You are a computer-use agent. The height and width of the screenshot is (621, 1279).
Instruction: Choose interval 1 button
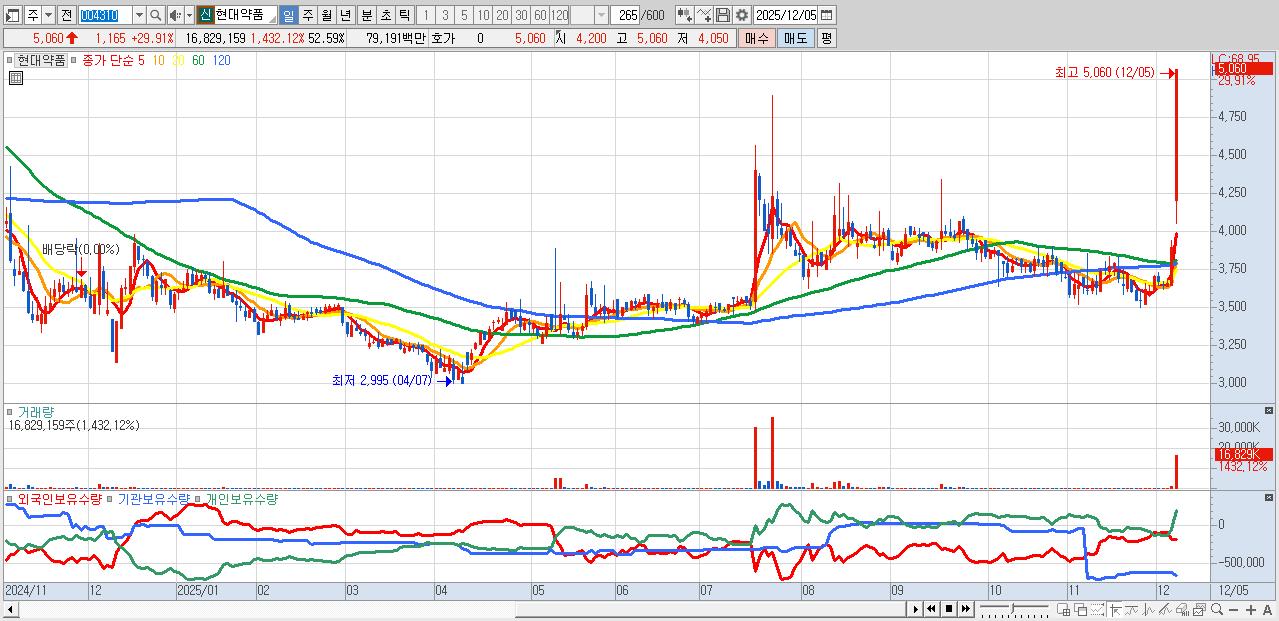point(425,15)
